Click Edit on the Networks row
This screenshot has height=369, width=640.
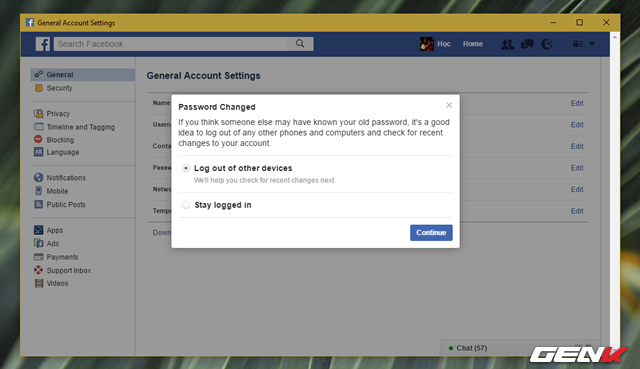pyautogui.click(x=577, y=189)
